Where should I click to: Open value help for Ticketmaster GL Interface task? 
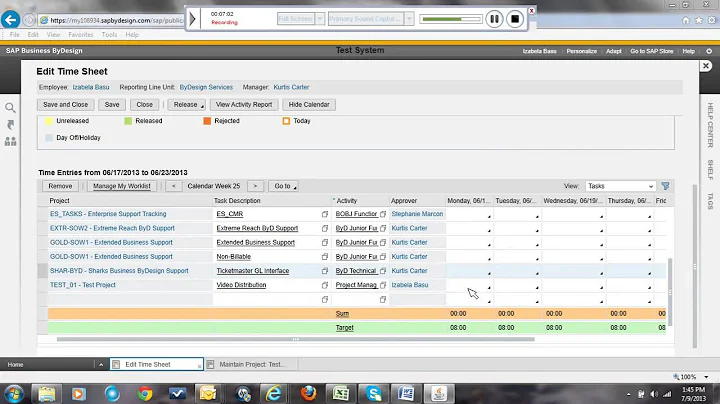(325, 271)
